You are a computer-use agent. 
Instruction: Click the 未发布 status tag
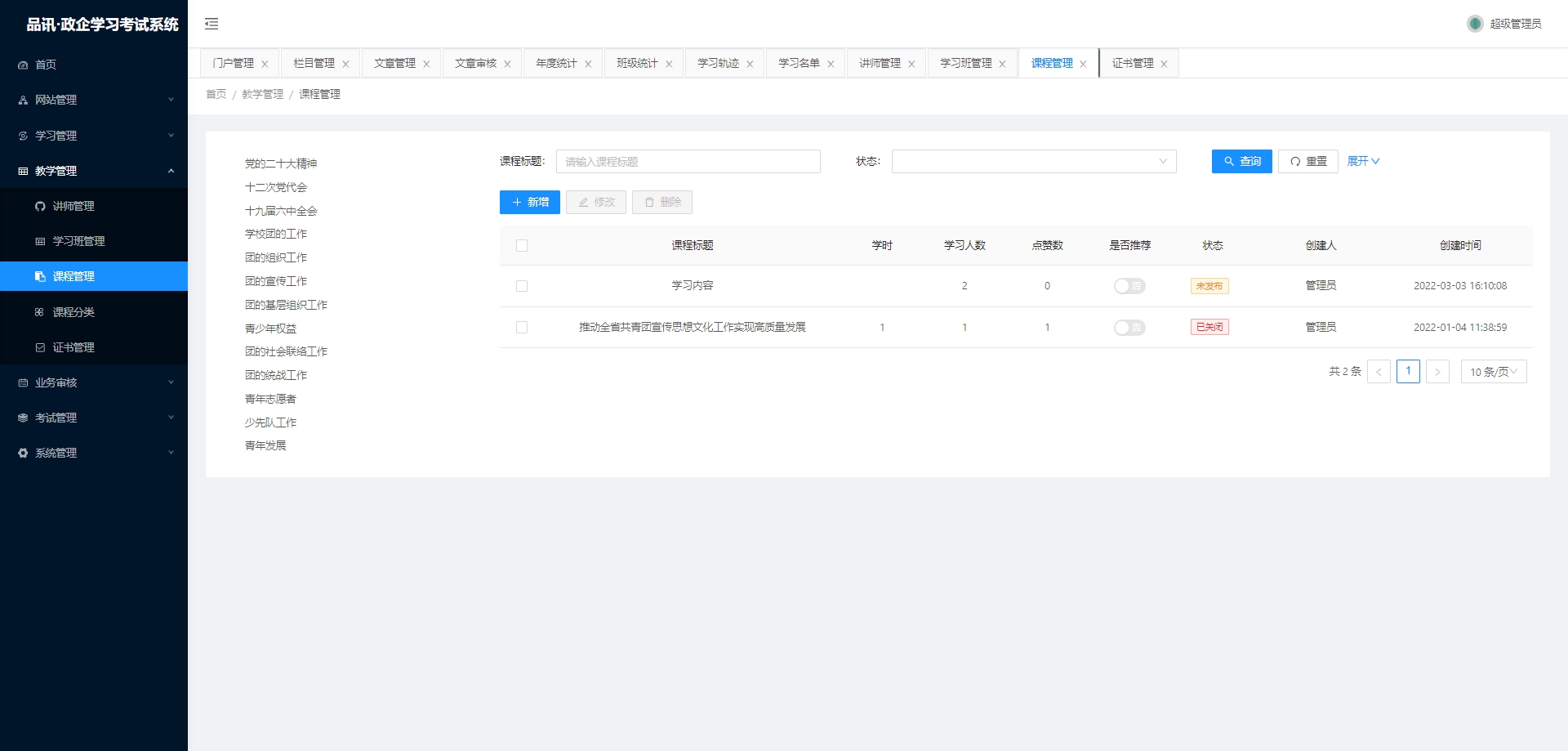click(x=1209, y=286)
